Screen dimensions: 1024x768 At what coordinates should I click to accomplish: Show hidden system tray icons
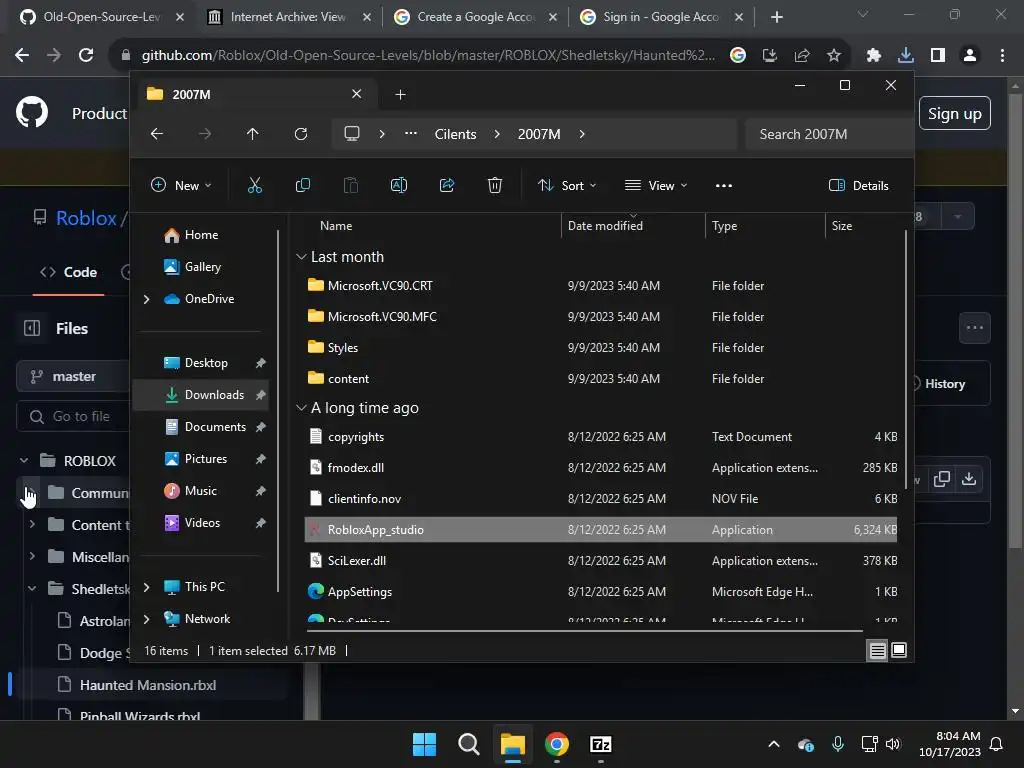774,744
